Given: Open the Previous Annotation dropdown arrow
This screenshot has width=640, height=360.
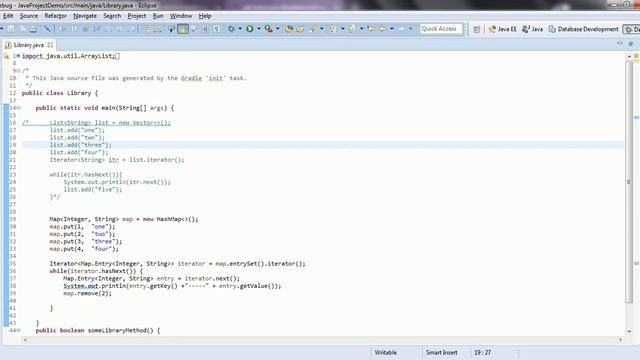Looking at the screenshot, I should 361,29.
